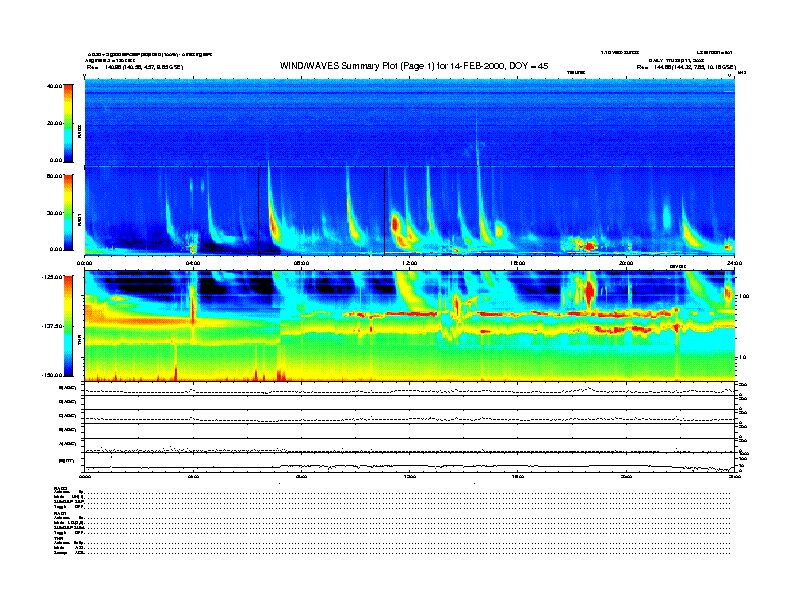Click the vertical TNR axis label
792x612 pixels.
point(80,342)
